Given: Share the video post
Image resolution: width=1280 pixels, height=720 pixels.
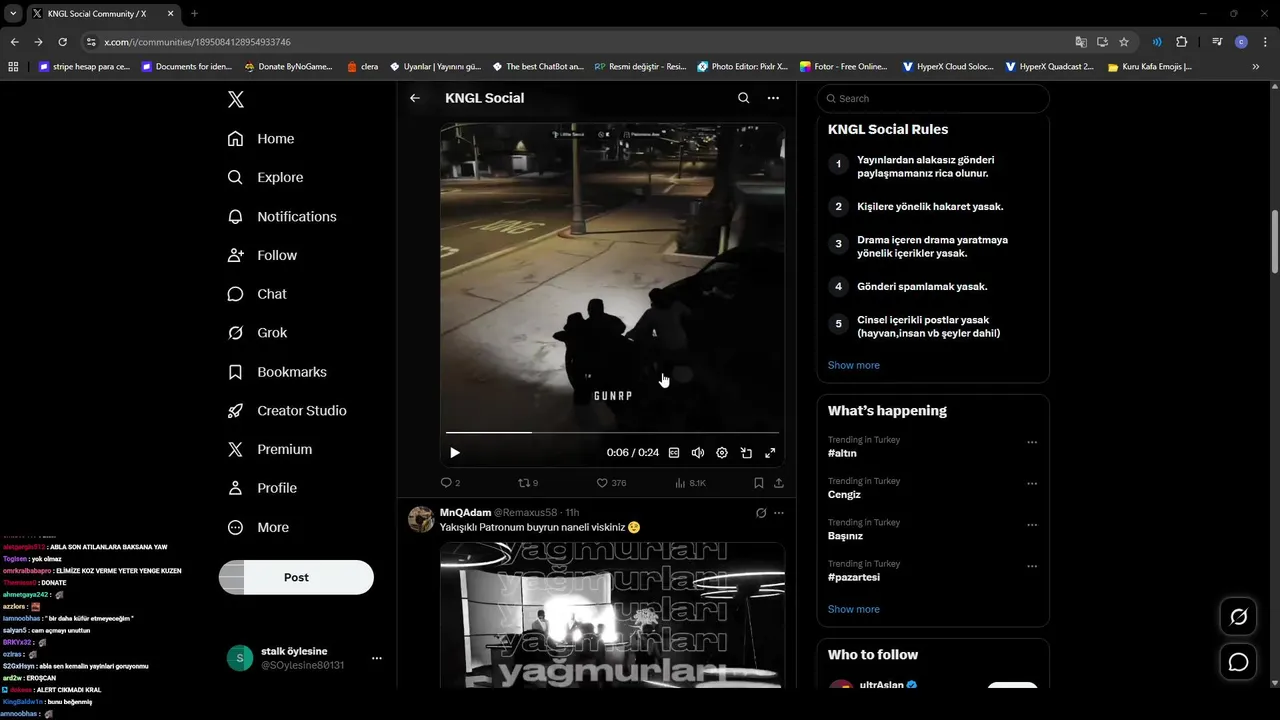Looking at the screenshot, I should [779, 483].
